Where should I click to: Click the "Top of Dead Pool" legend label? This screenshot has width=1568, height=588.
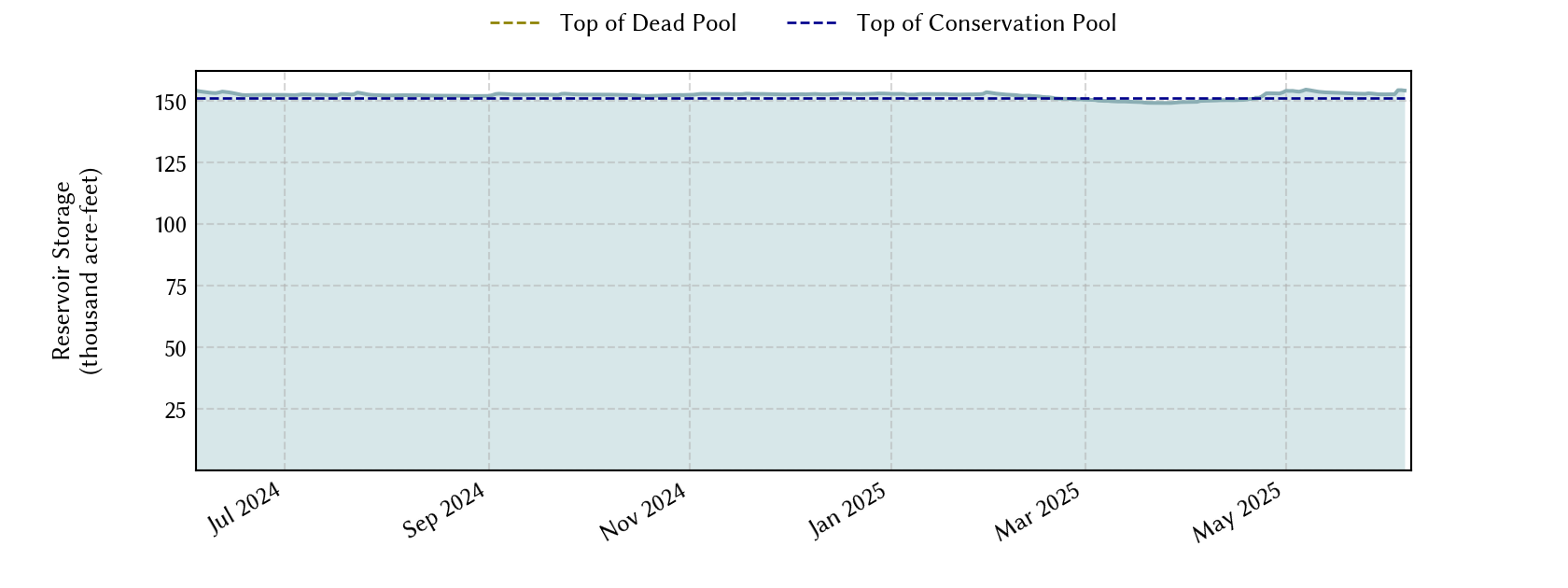coord(648,23)
